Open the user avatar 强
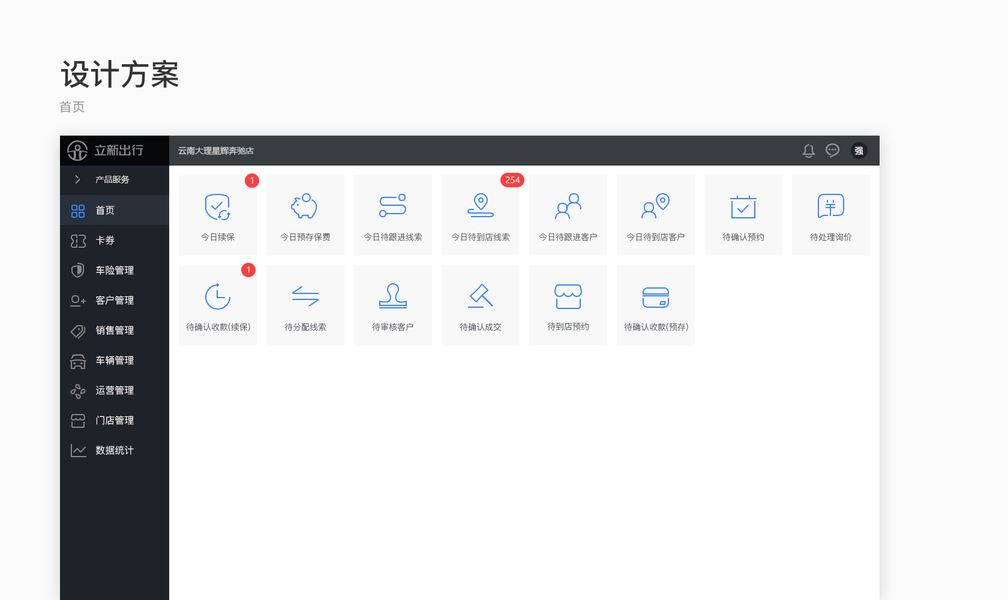 point(859,150)
